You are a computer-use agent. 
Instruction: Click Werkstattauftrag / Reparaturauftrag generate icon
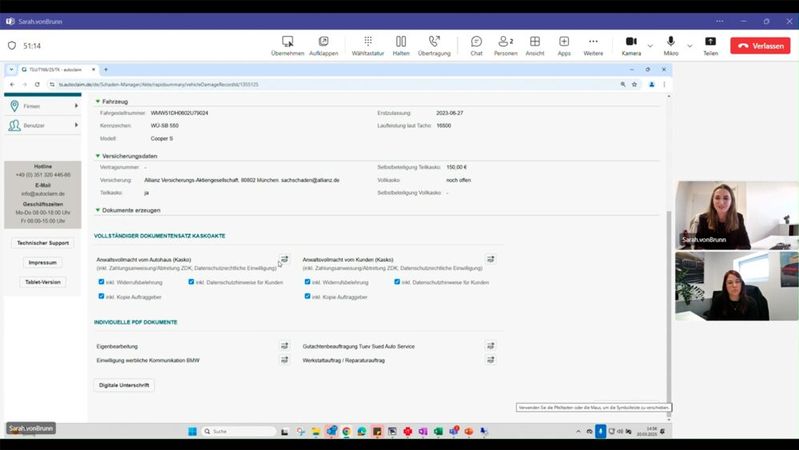point(490,360)
